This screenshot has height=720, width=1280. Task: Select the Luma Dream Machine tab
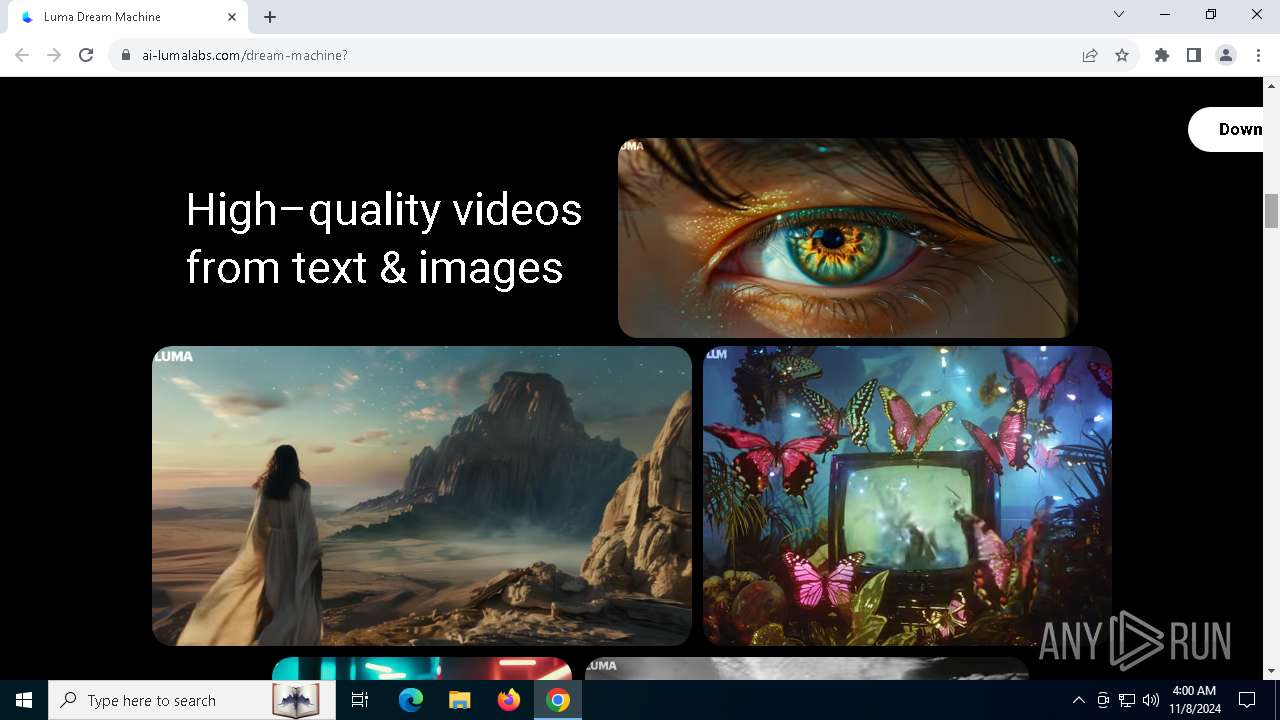pos(127,17)
